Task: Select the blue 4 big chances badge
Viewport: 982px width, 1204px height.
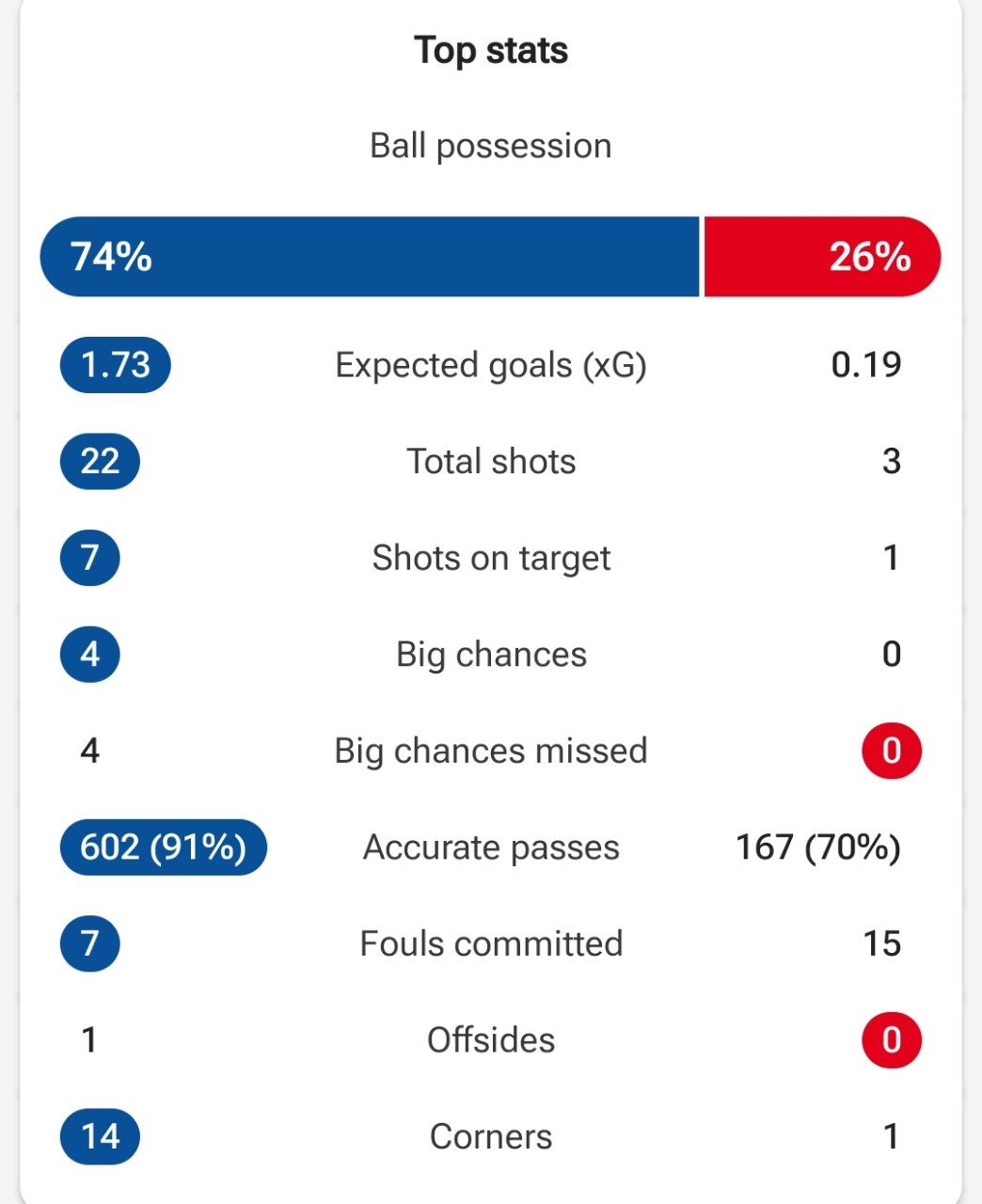Action: click(x=89, y=655)
